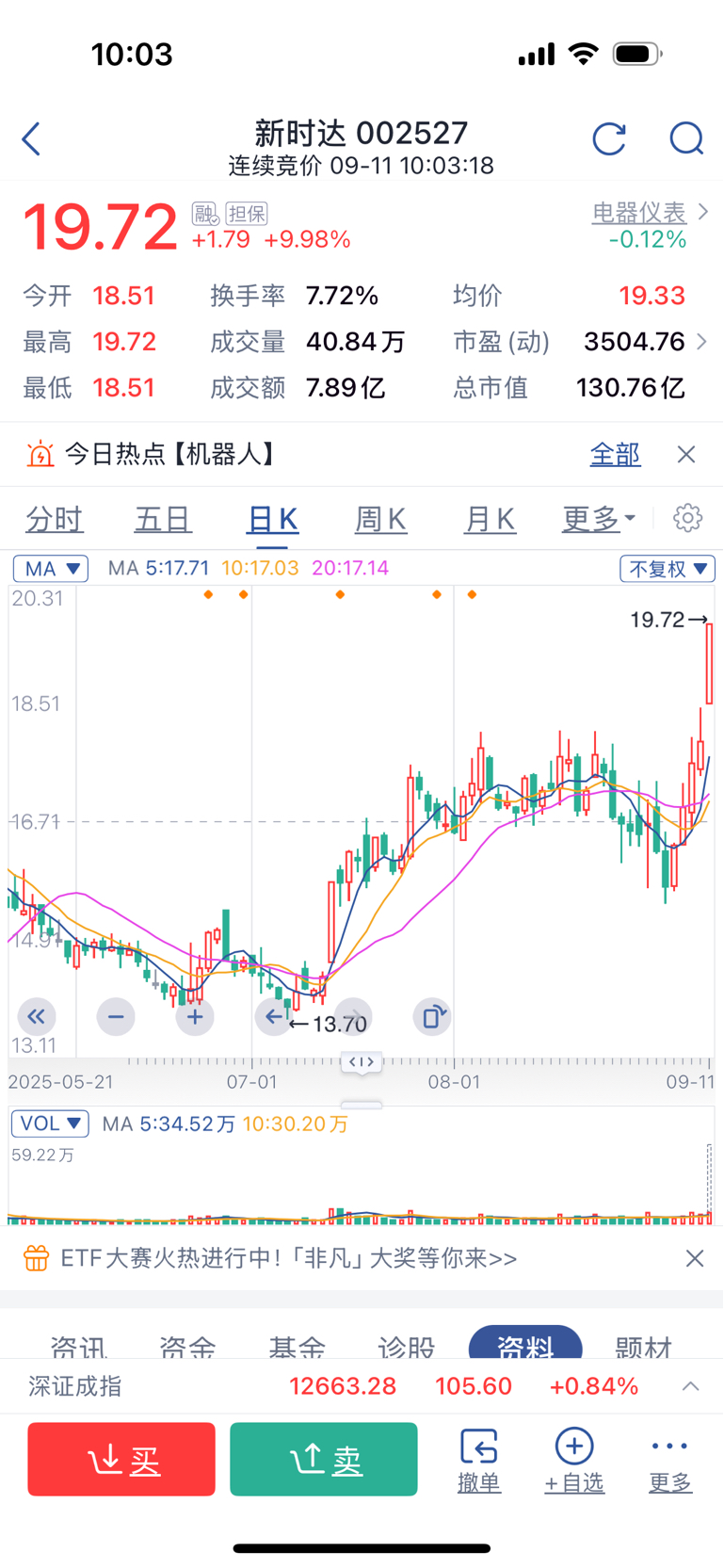Open chart settings gear icon
The width and height of the screenshot is (724, 1568).
[688, 518]
